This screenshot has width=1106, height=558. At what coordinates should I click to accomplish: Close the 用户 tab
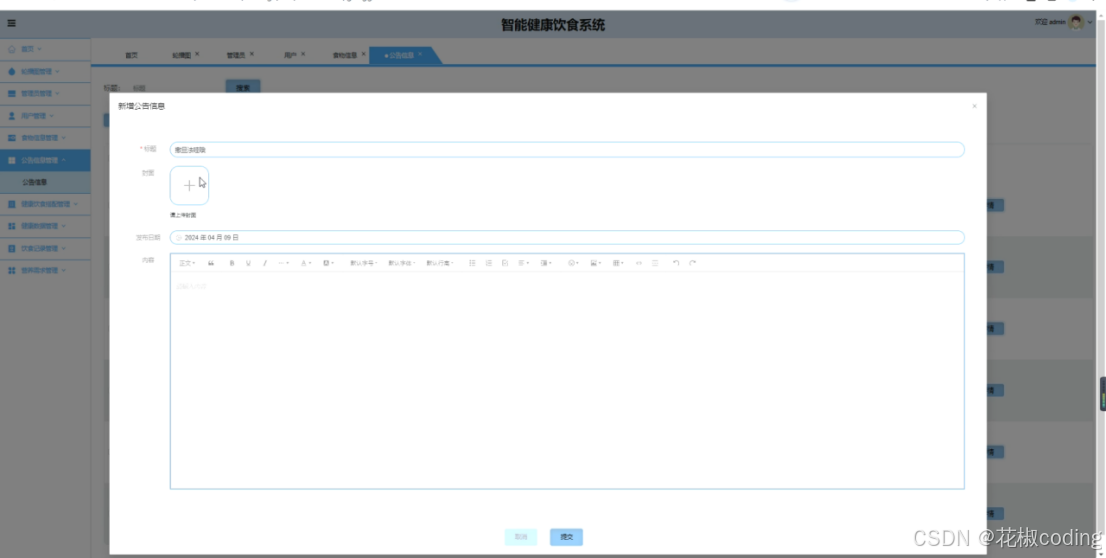303,54
